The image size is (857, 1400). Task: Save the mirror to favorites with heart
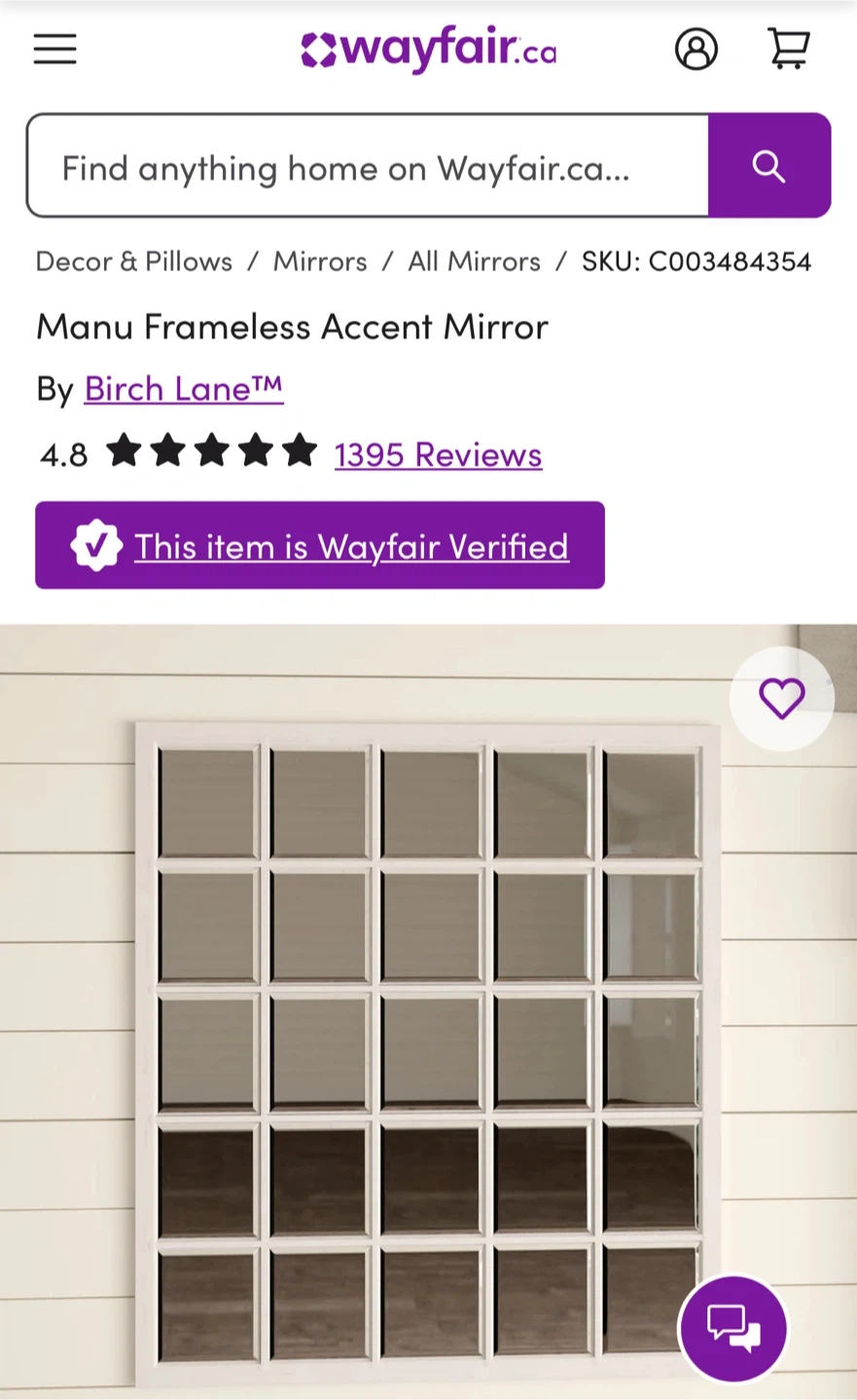(782, 698)
